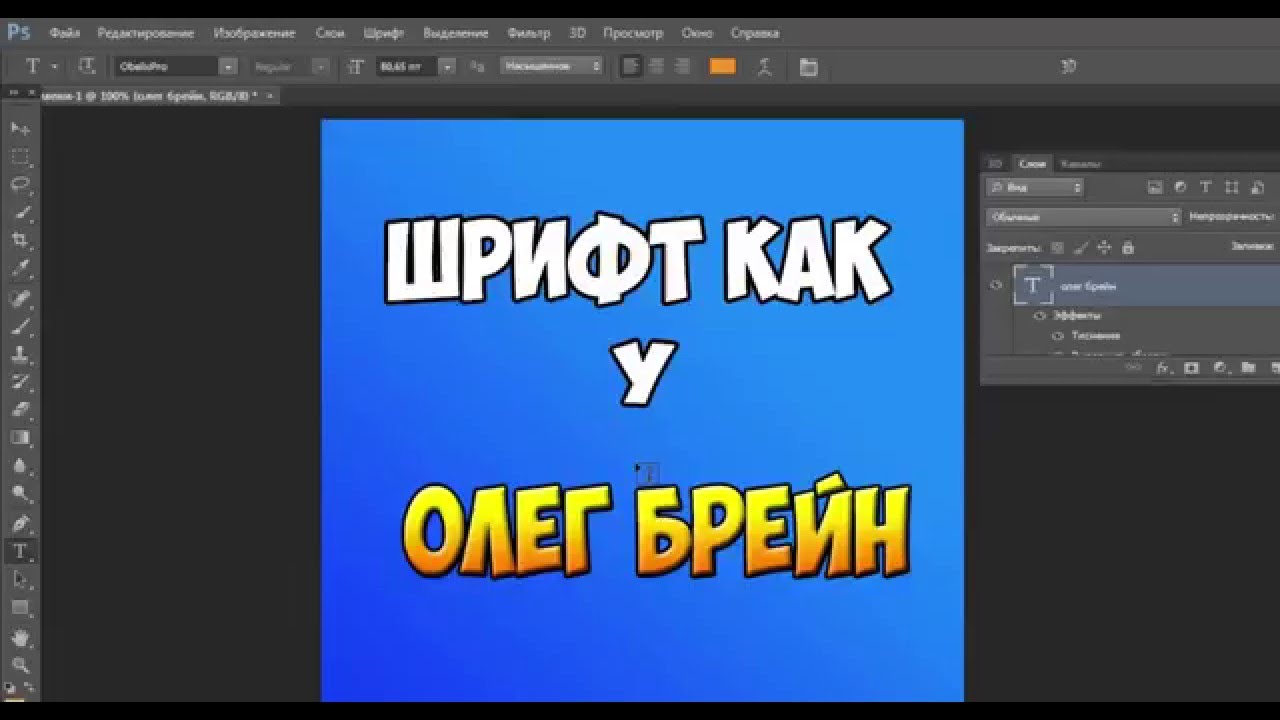Select the Rectangular Marquee tool
Screen dimensions: 1280x720
pos(20,157)
